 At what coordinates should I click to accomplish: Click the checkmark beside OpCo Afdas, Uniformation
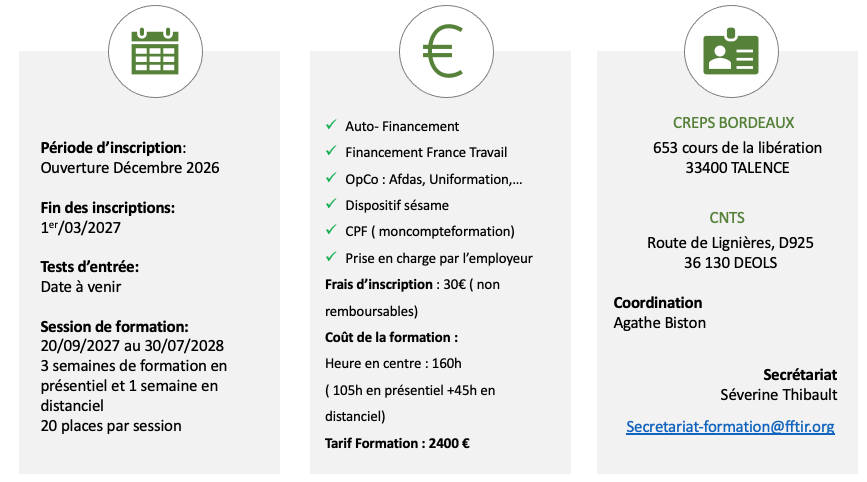(331, 178)
